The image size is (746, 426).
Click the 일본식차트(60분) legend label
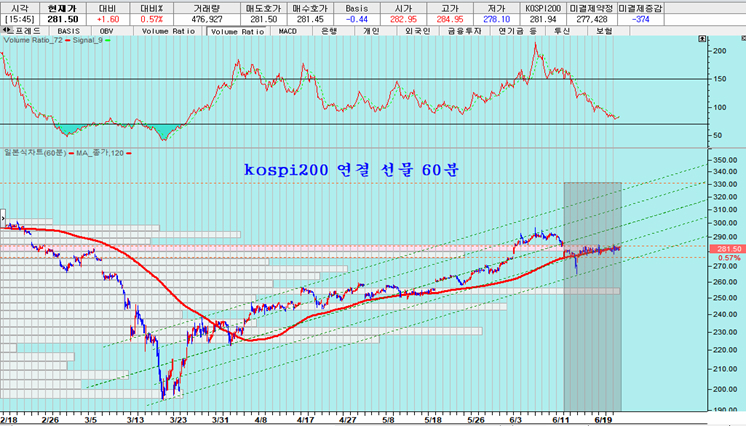click(35, 153)
